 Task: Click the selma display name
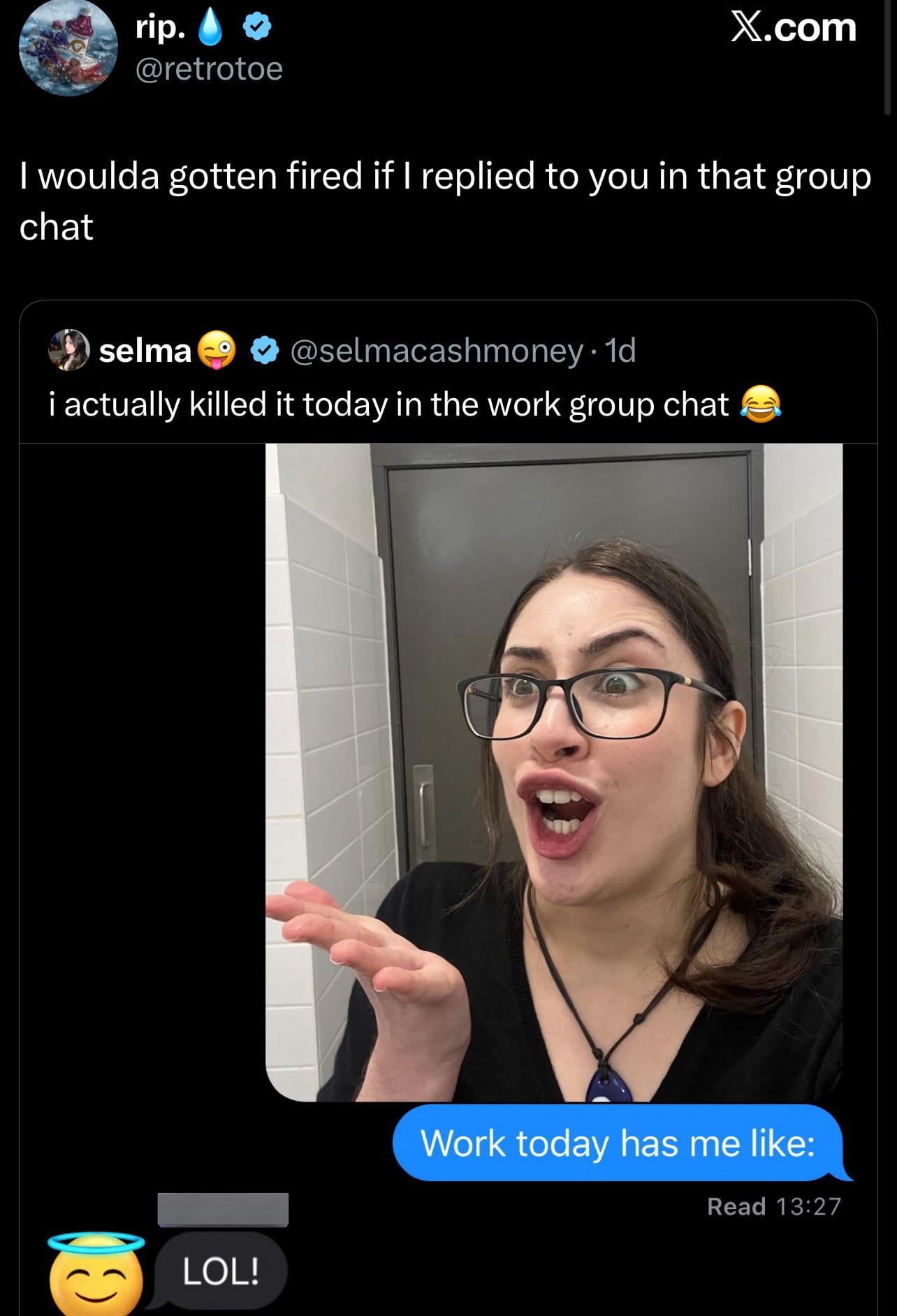[x=145, y=351]
